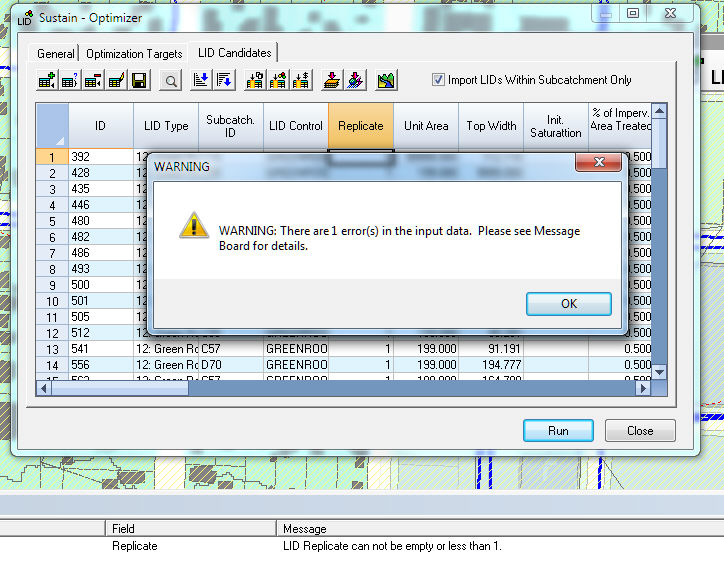Image resolution: width=724 pixels, height=561 pixels.
Task: Click the Subcatch. ID column header
Action: pyautogui.click(x=230, y=126)
